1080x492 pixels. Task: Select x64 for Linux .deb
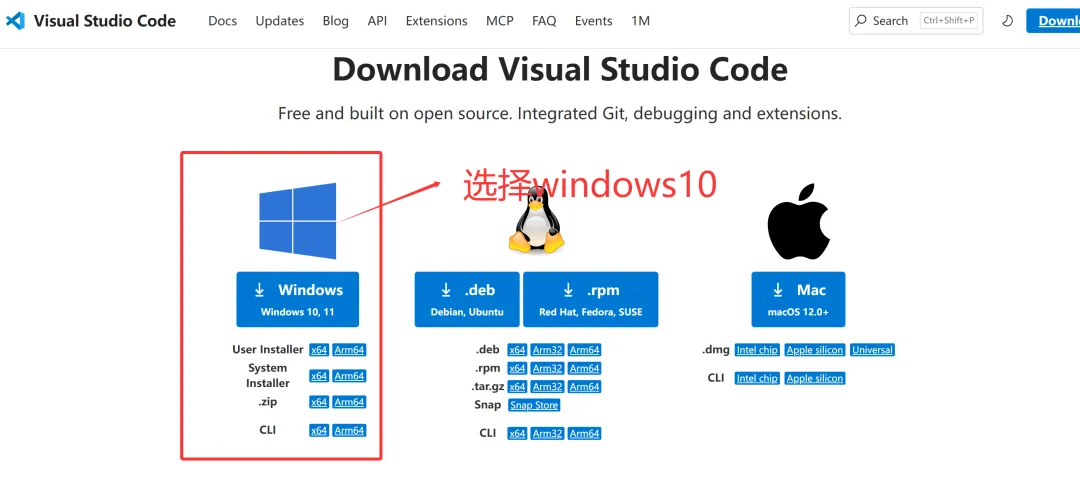[517, 350]
